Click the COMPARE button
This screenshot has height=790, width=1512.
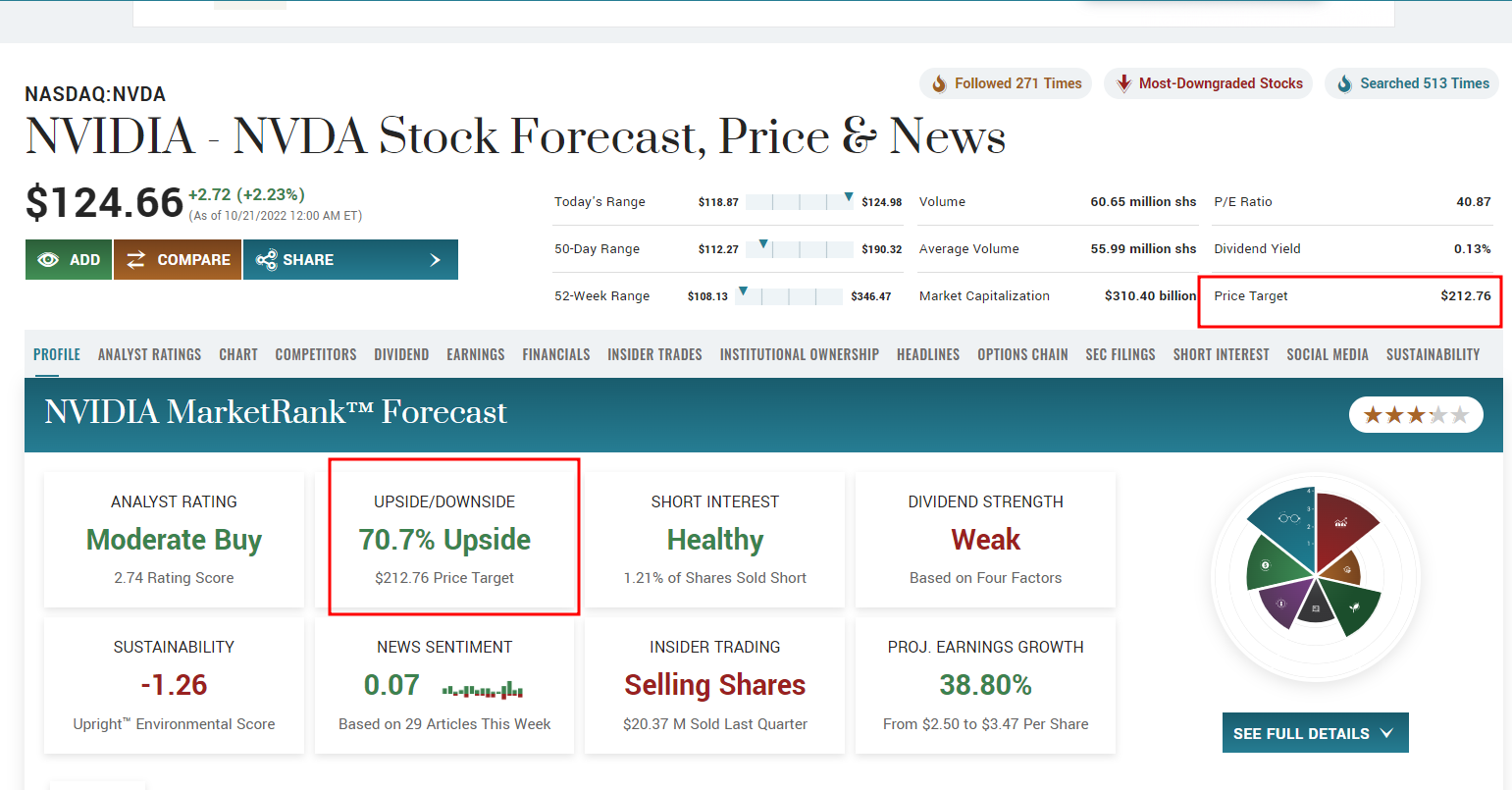click(x=178, y=260)
